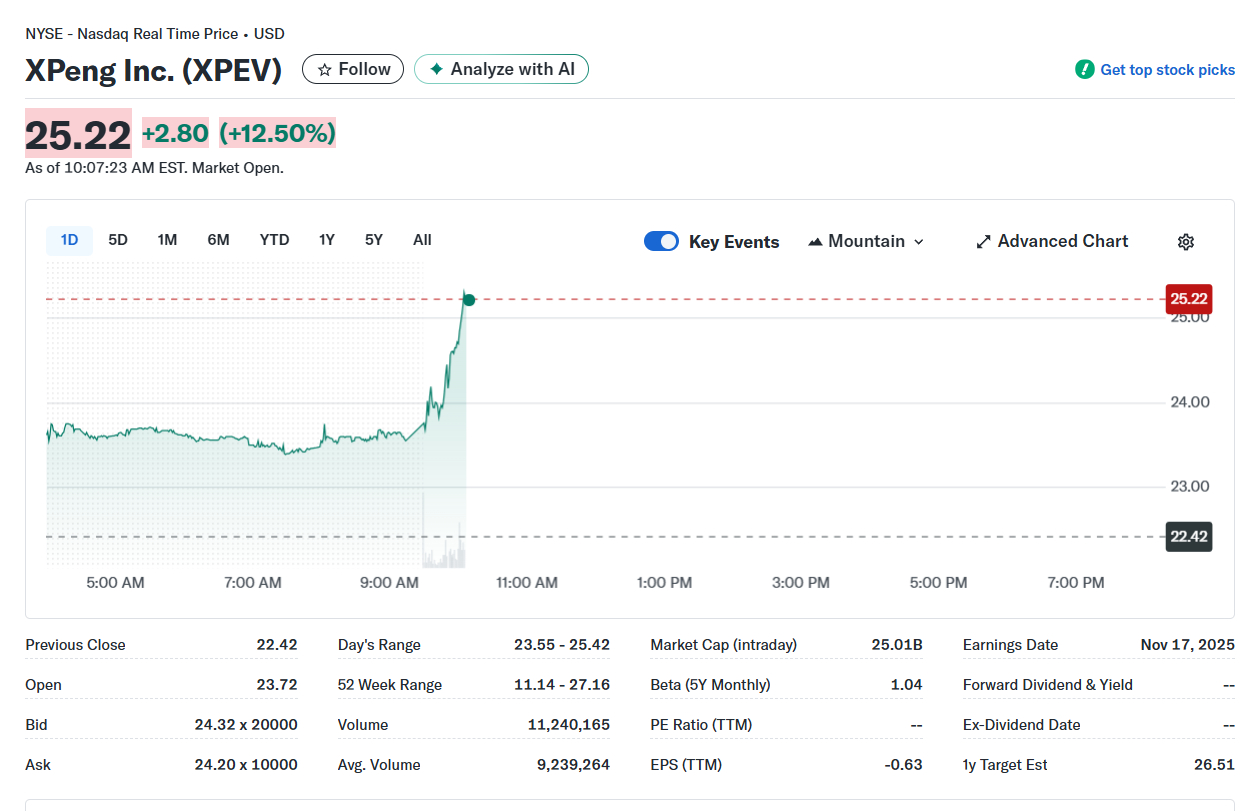Click the (+12.50%) percent change

277,133
